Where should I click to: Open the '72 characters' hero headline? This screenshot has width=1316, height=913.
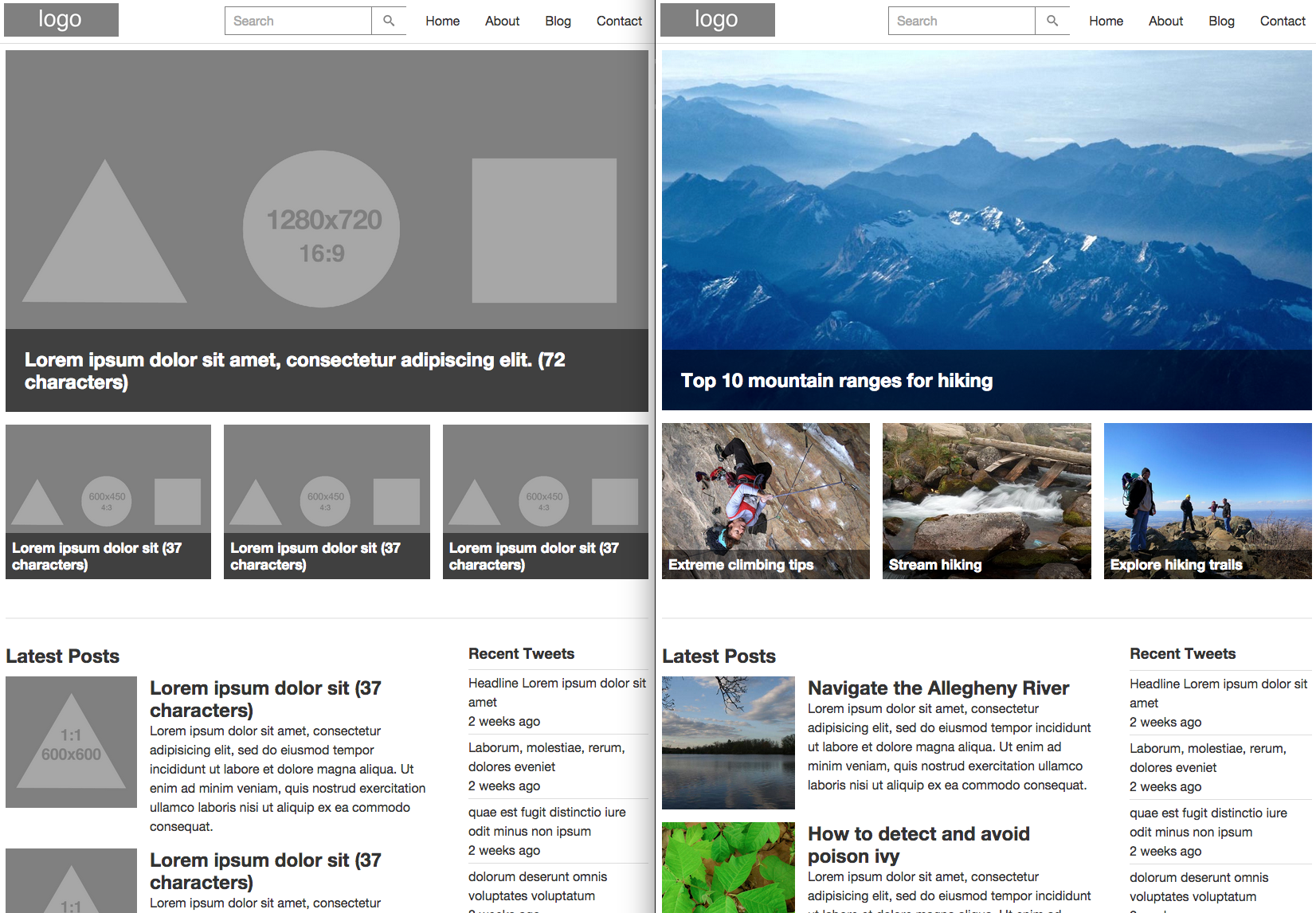pyautogui.click(x=295, y=371)
